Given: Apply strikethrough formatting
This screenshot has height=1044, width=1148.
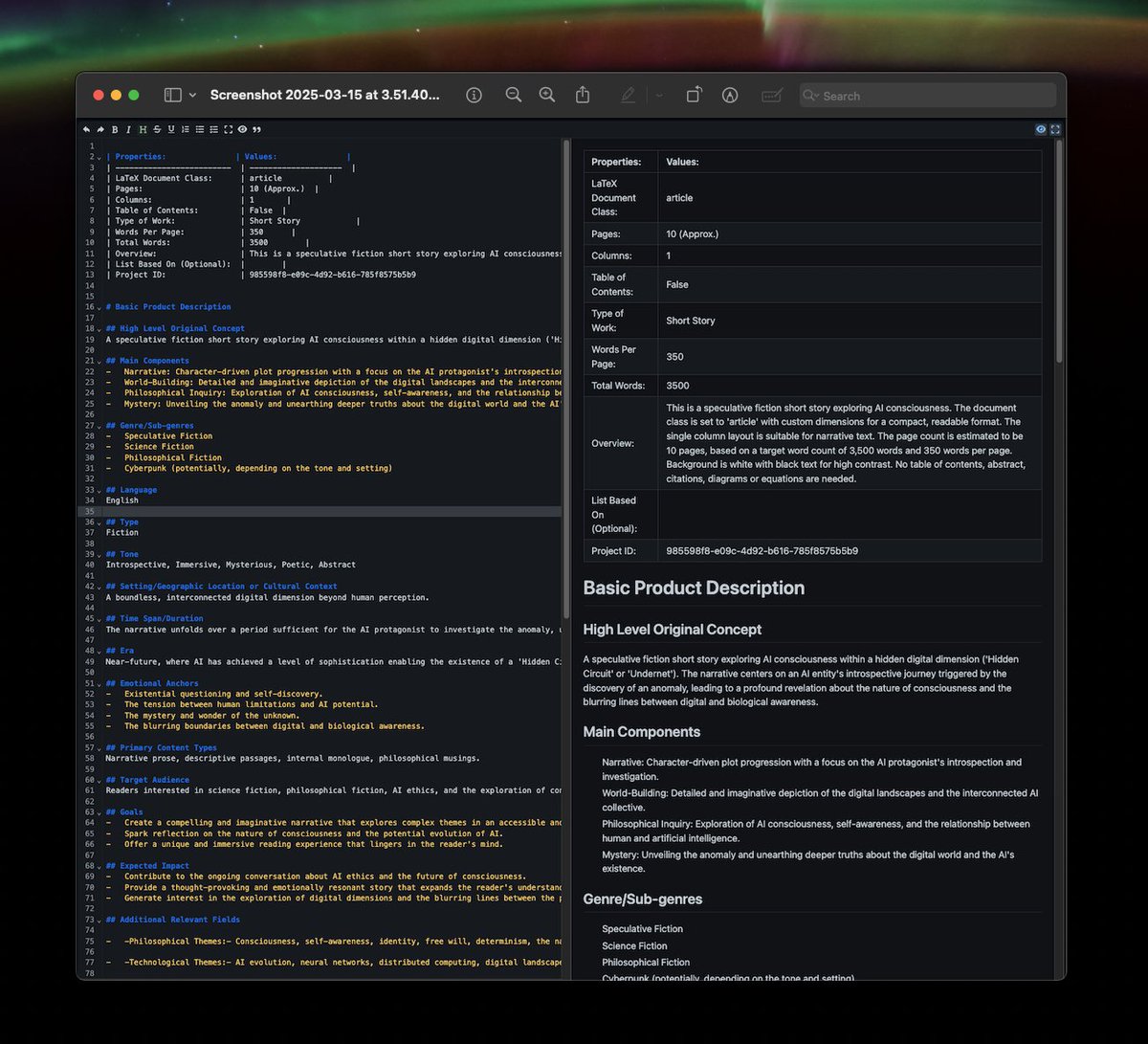Looking at the screenshot, I should (157, 129).
